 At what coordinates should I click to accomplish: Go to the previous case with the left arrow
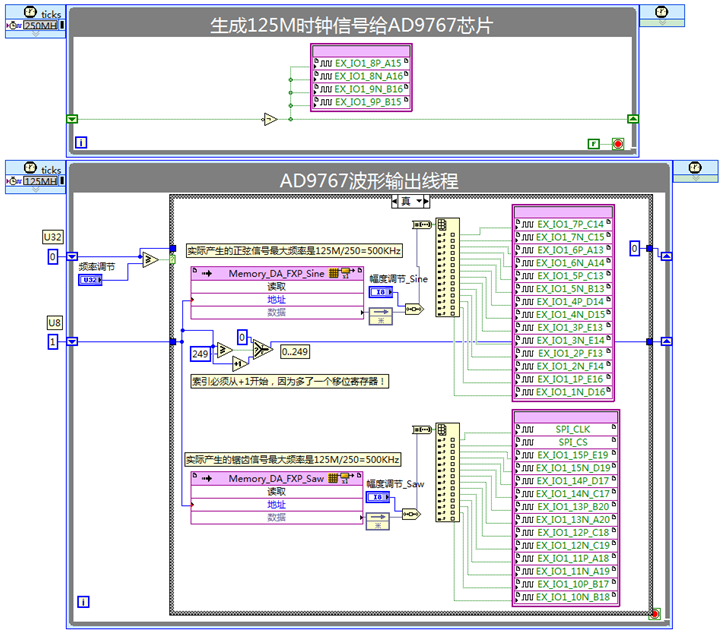(x=395, y=201)
